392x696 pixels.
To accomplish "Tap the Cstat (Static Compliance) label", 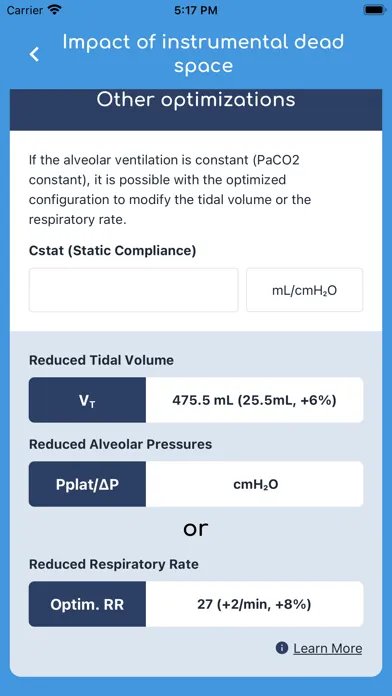I will [x=112, y=251].
